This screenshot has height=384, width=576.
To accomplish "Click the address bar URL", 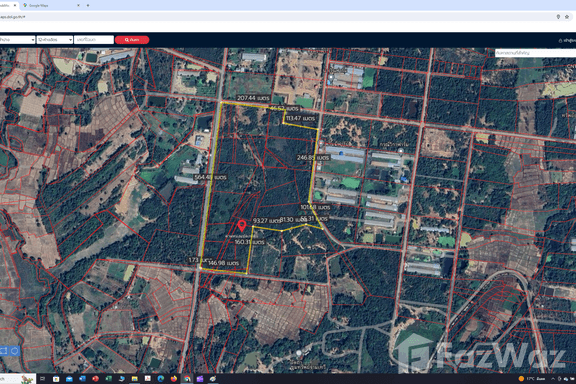I will point(12,17).
